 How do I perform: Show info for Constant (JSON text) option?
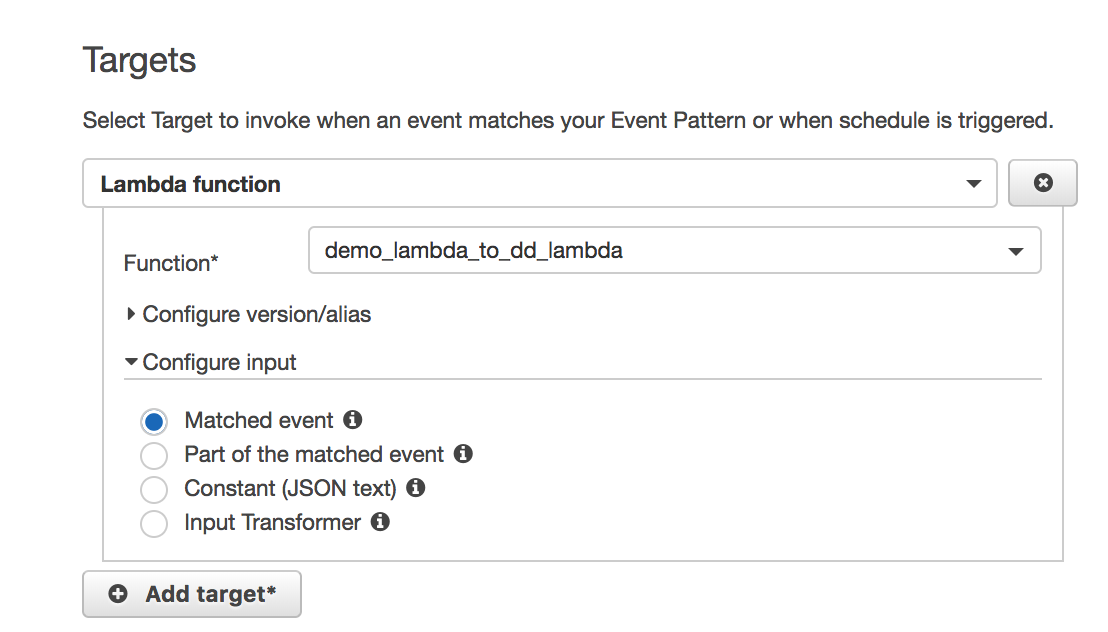coord(416,488)
